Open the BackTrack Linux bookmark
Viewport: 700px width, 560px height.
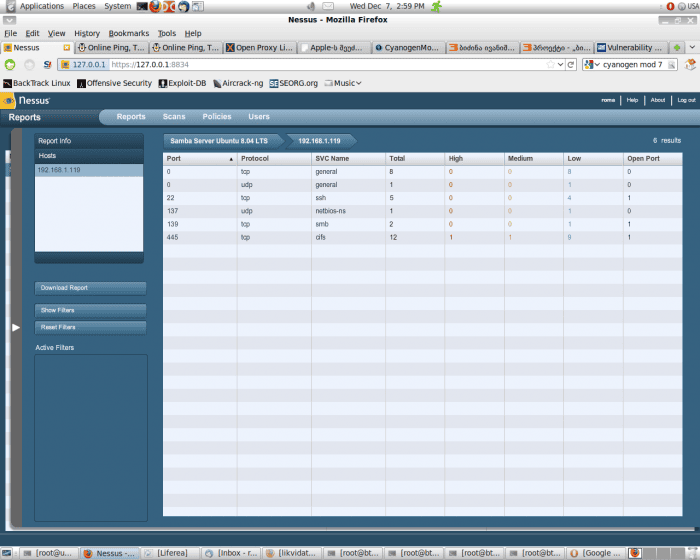(x=37, y=83)
